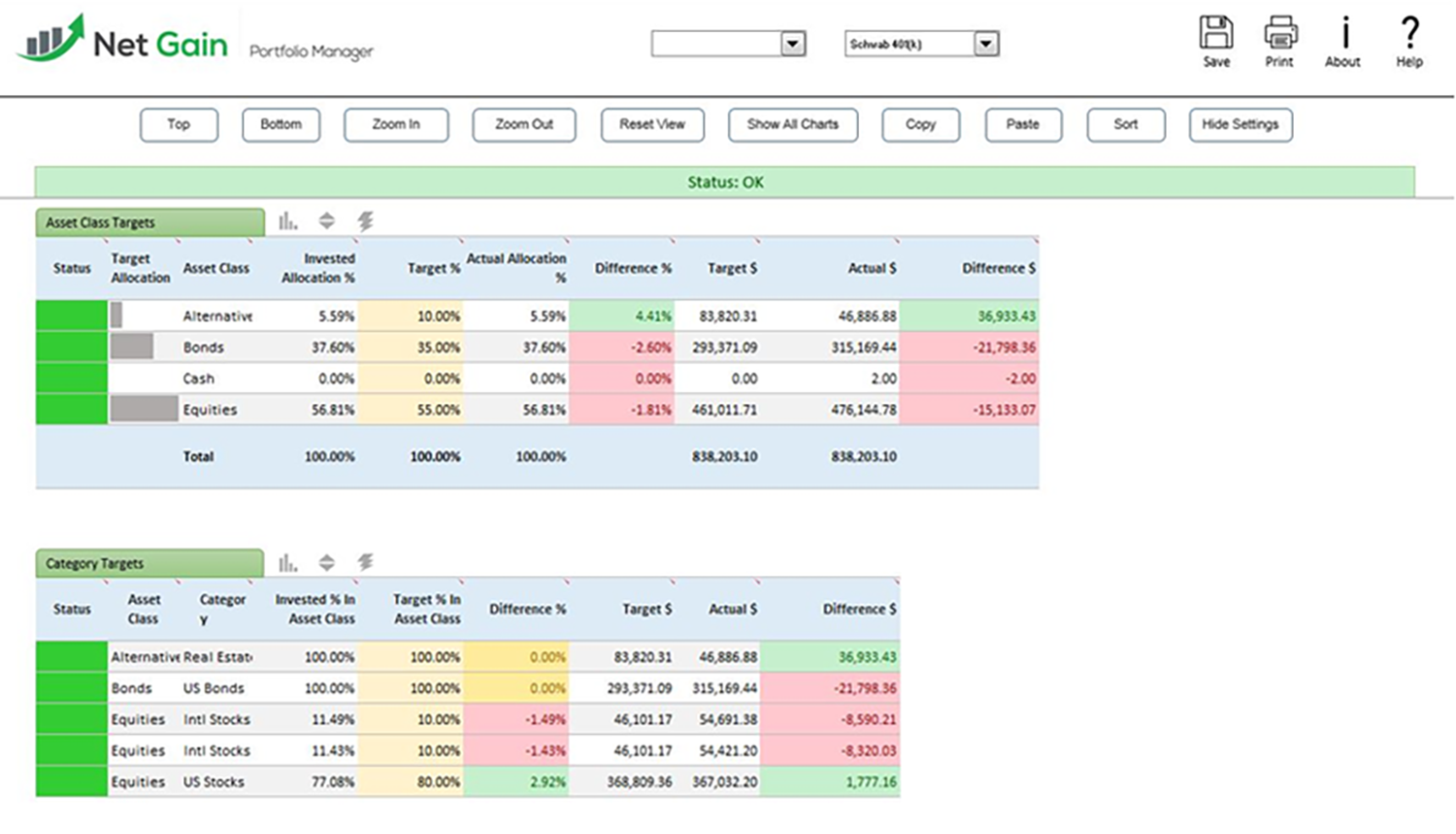Select the Category Targets tab header
1456x834 pixels.
(x=149, y=563)
